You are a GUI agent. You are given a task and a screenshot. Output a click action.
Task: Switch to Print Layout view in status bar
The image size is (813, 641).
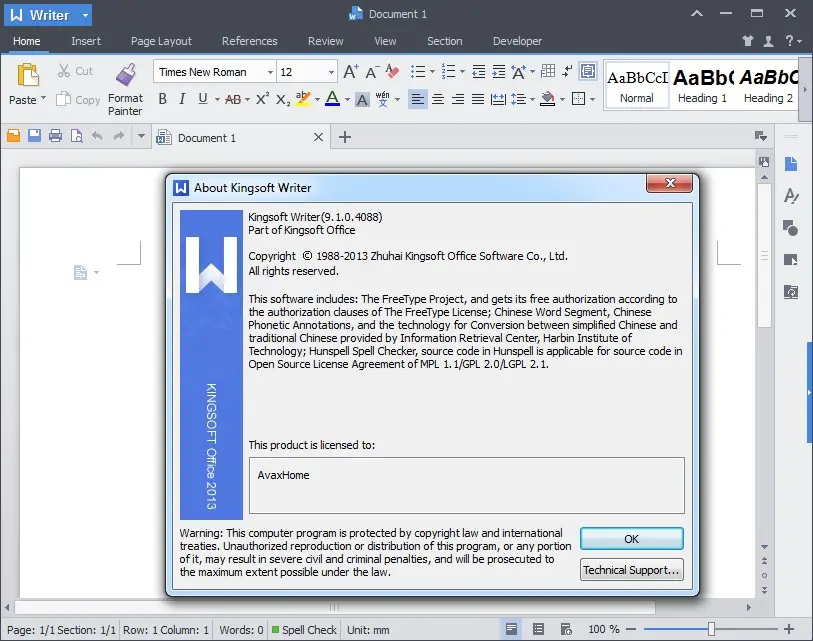pos(511,629)
